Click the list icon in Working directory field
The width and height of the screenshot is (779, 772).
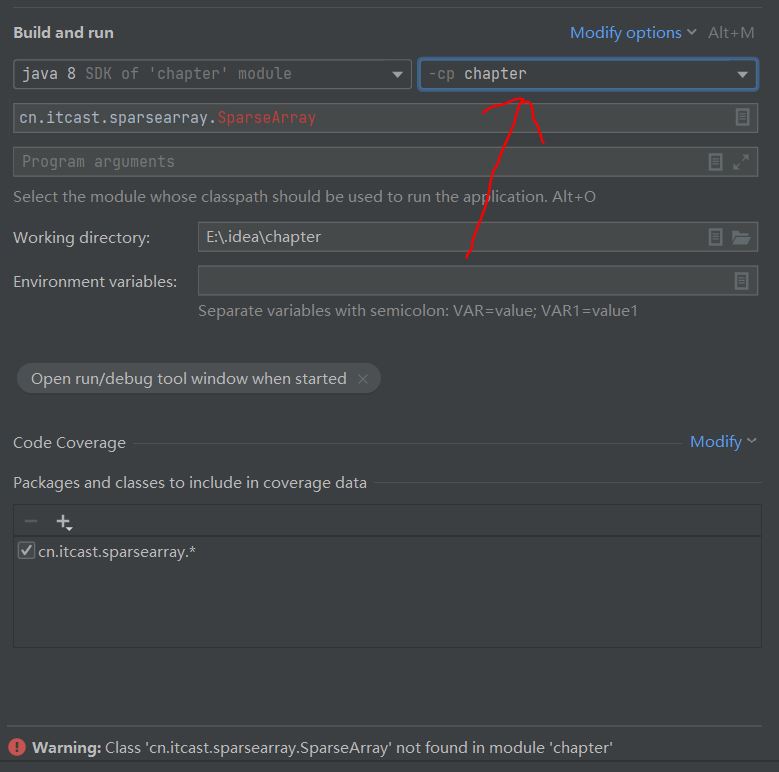coord(715,237)
